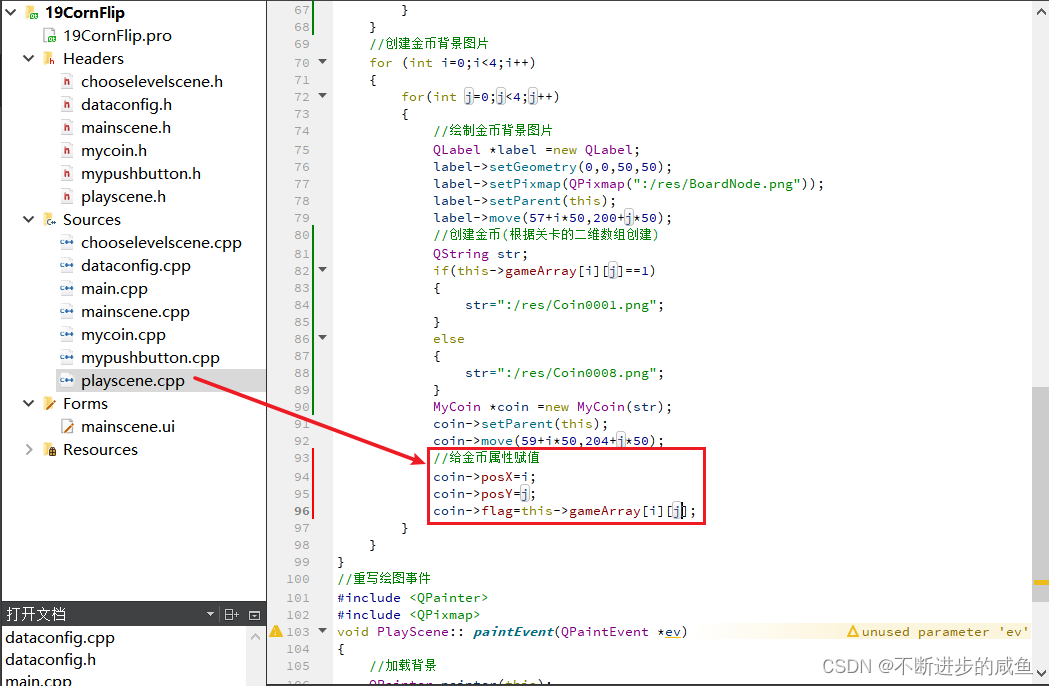Open the 打开文档 pane dropdown arrow
This screenshot has height=686, width=1049.
coord(210,614)
